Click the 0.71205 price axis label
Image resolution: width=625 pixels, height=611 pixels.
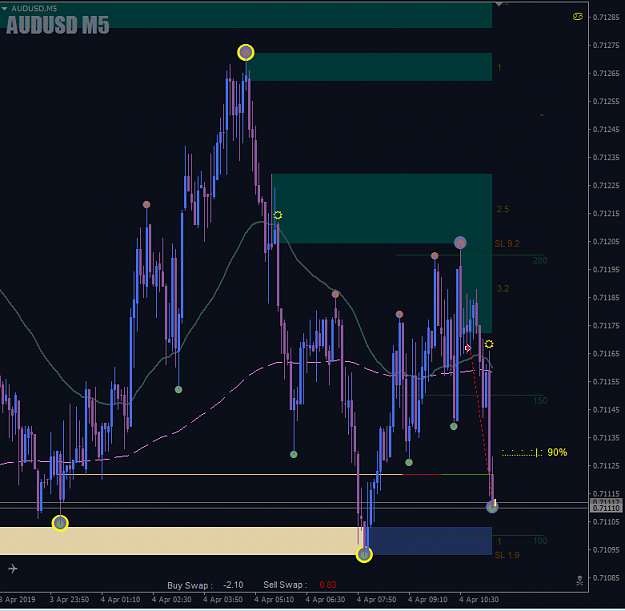click(606, 242)
